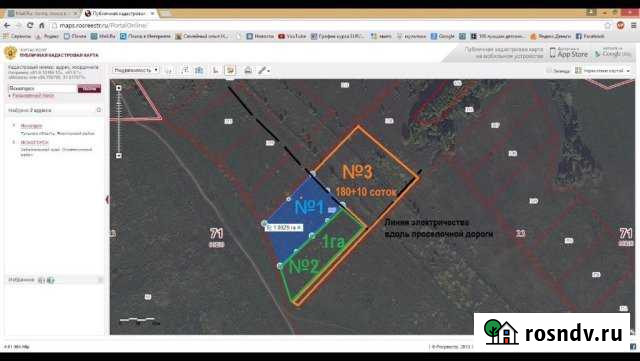Open the drawing tools dropdown arrow
The height and width of the screenshot is (361, 640).
(268, 71)
